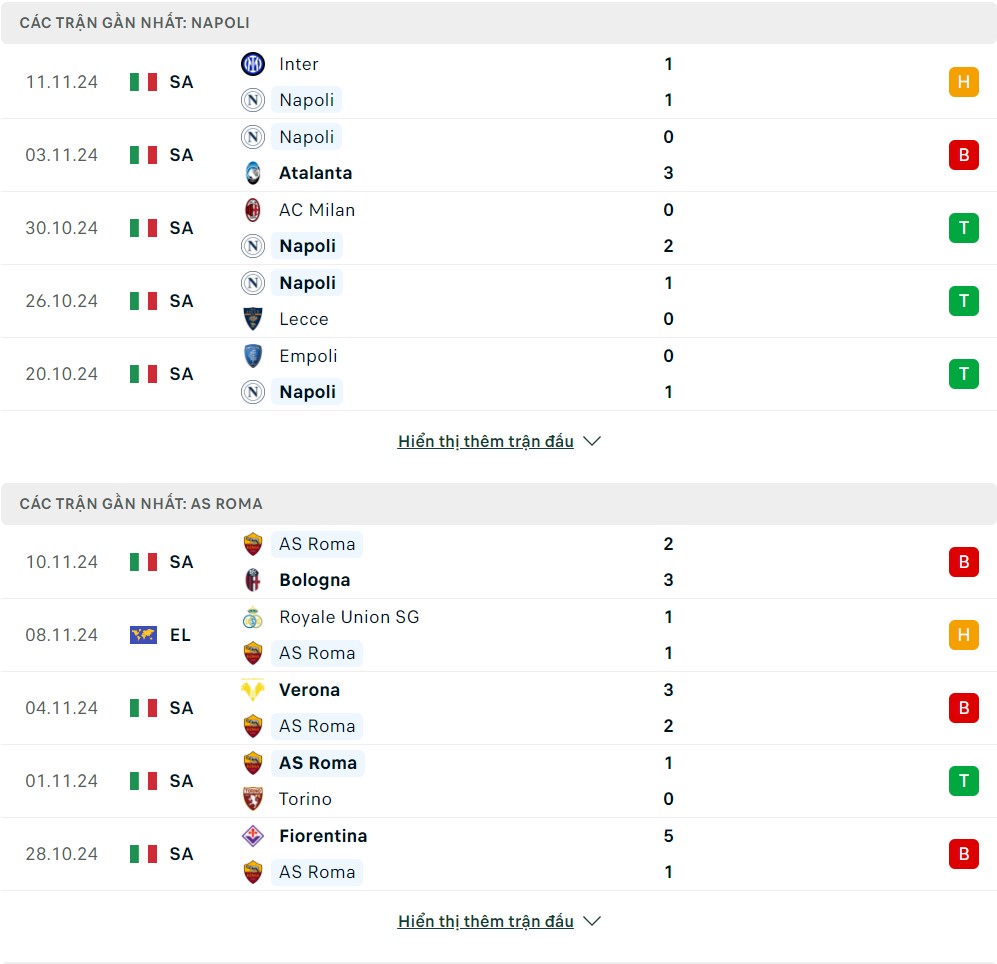
Task: Open the Napoli team link in Lecce match
Action: coord(308,283)
